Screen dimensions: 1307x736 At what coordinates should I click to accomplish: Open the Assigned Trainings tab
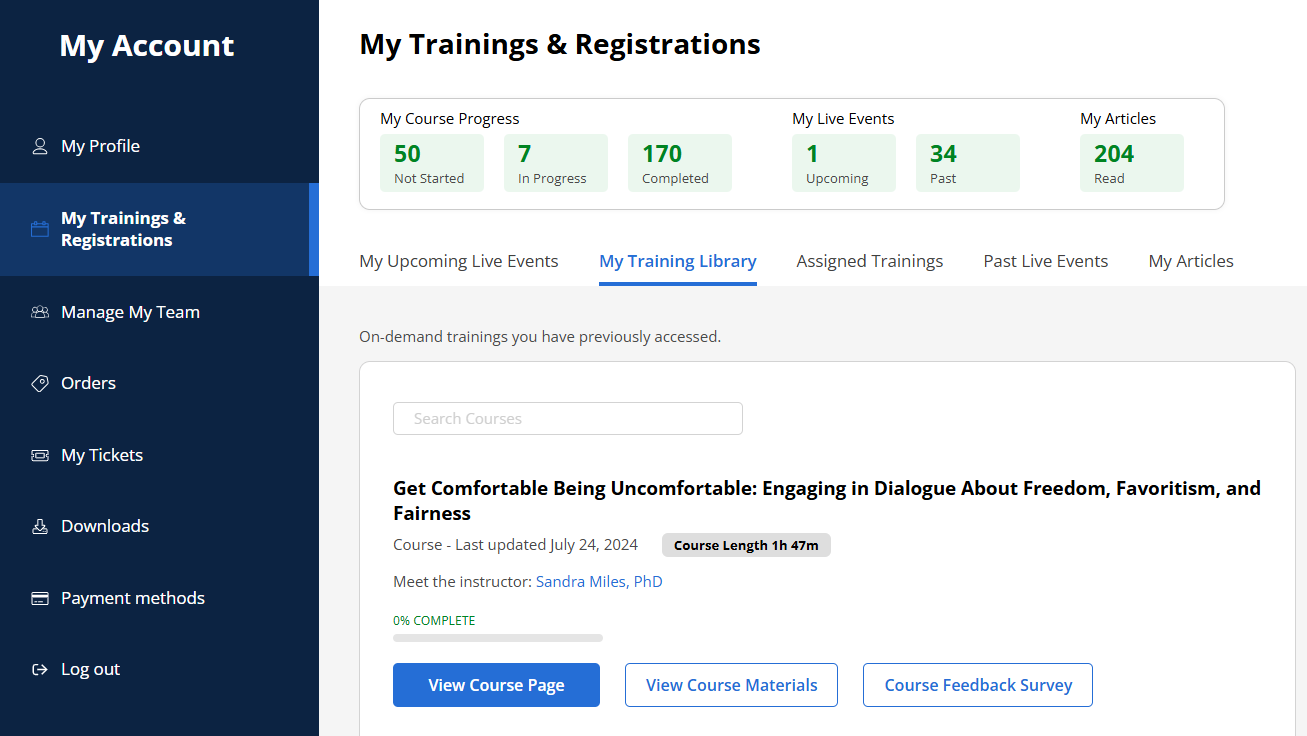click(869, 261)
